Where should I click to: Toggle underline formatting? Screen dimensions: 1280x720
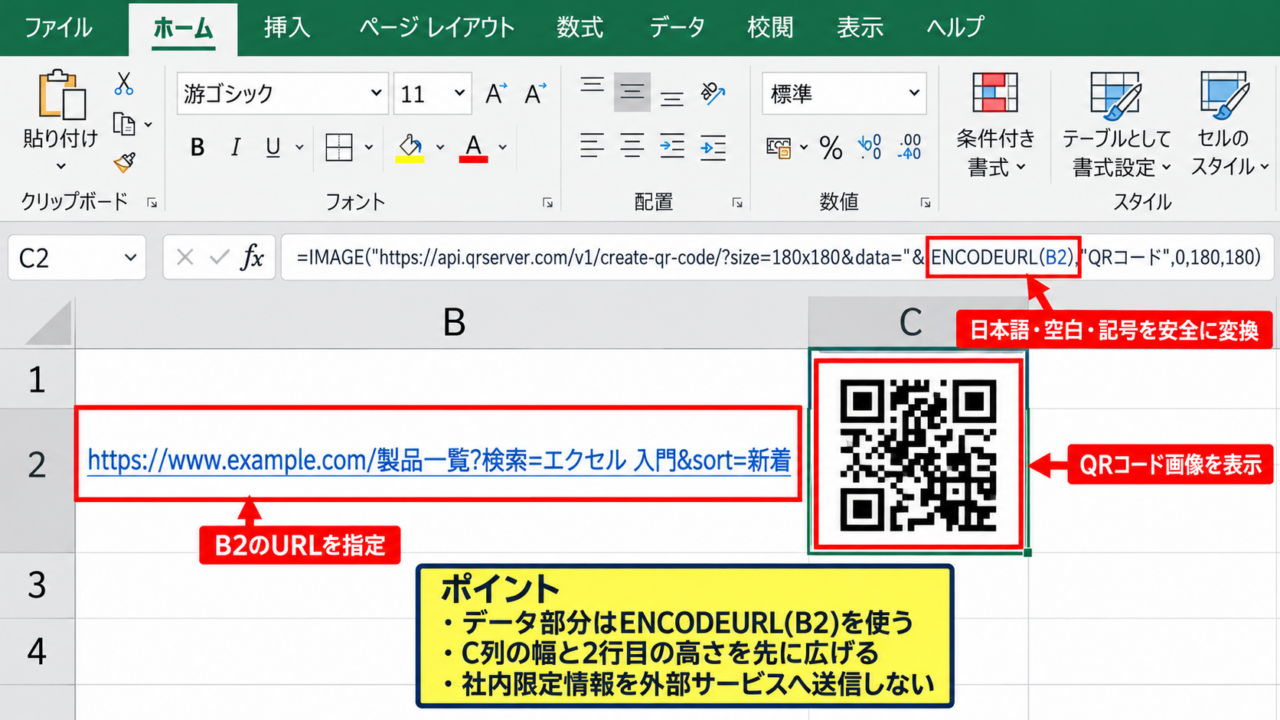(x=273, y=148)
